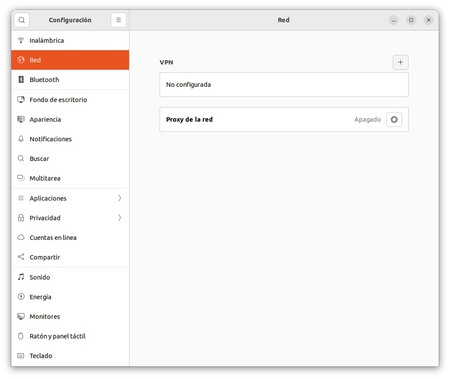450x379 pixels.
Task: Expand the Privacidad submenu chevron
Action: coord(119,218)
